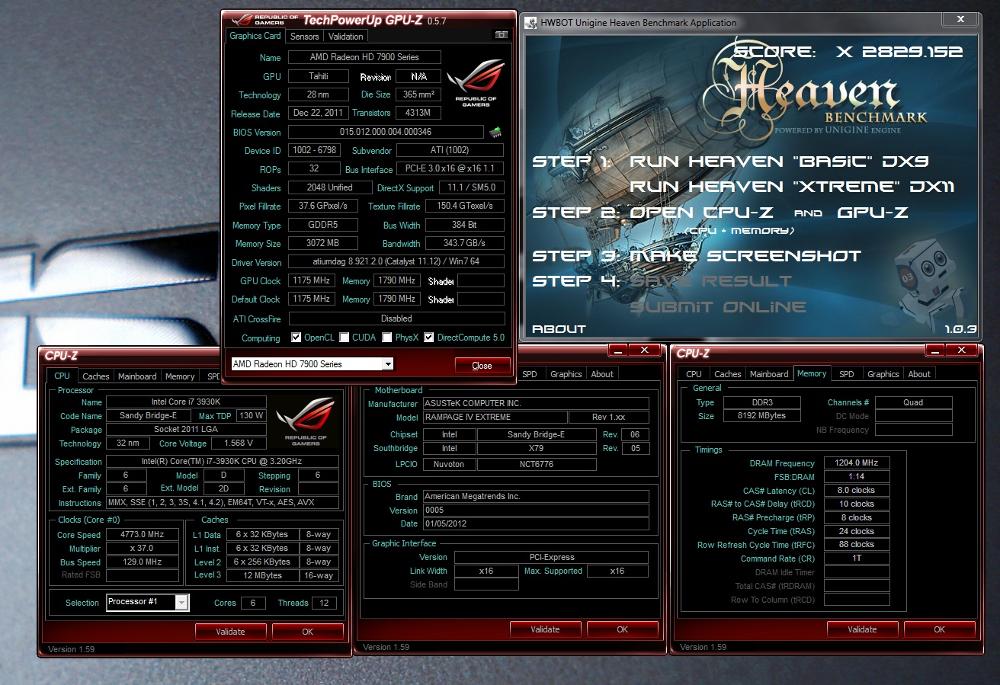Screen dimensions: 1000x685
Task: Open About tab in right CPU-Z window
Action: (919, 374)
